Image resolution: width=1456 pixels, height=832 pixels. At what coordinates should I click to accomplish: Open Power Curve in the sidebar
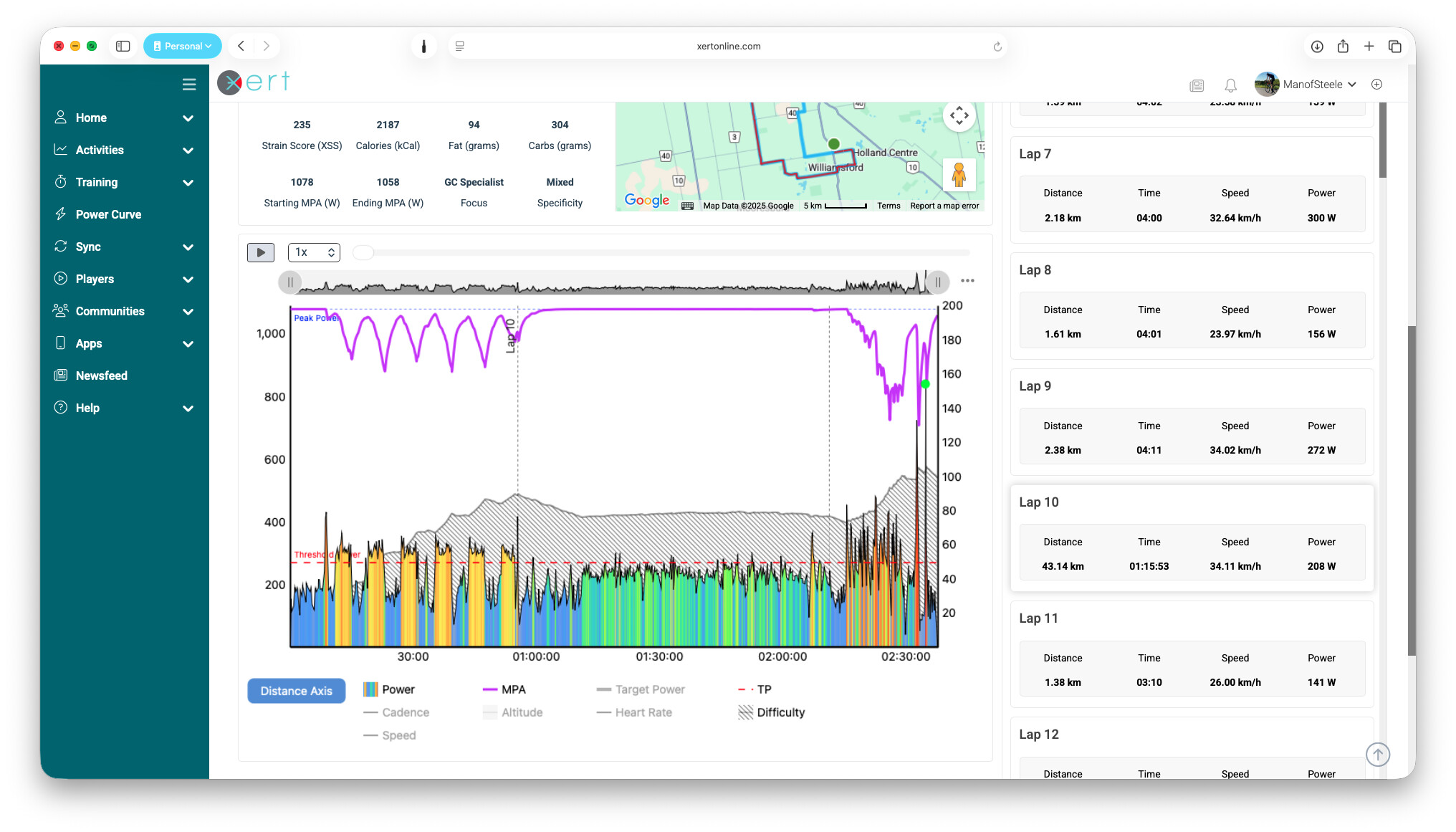tap(108, 214)
